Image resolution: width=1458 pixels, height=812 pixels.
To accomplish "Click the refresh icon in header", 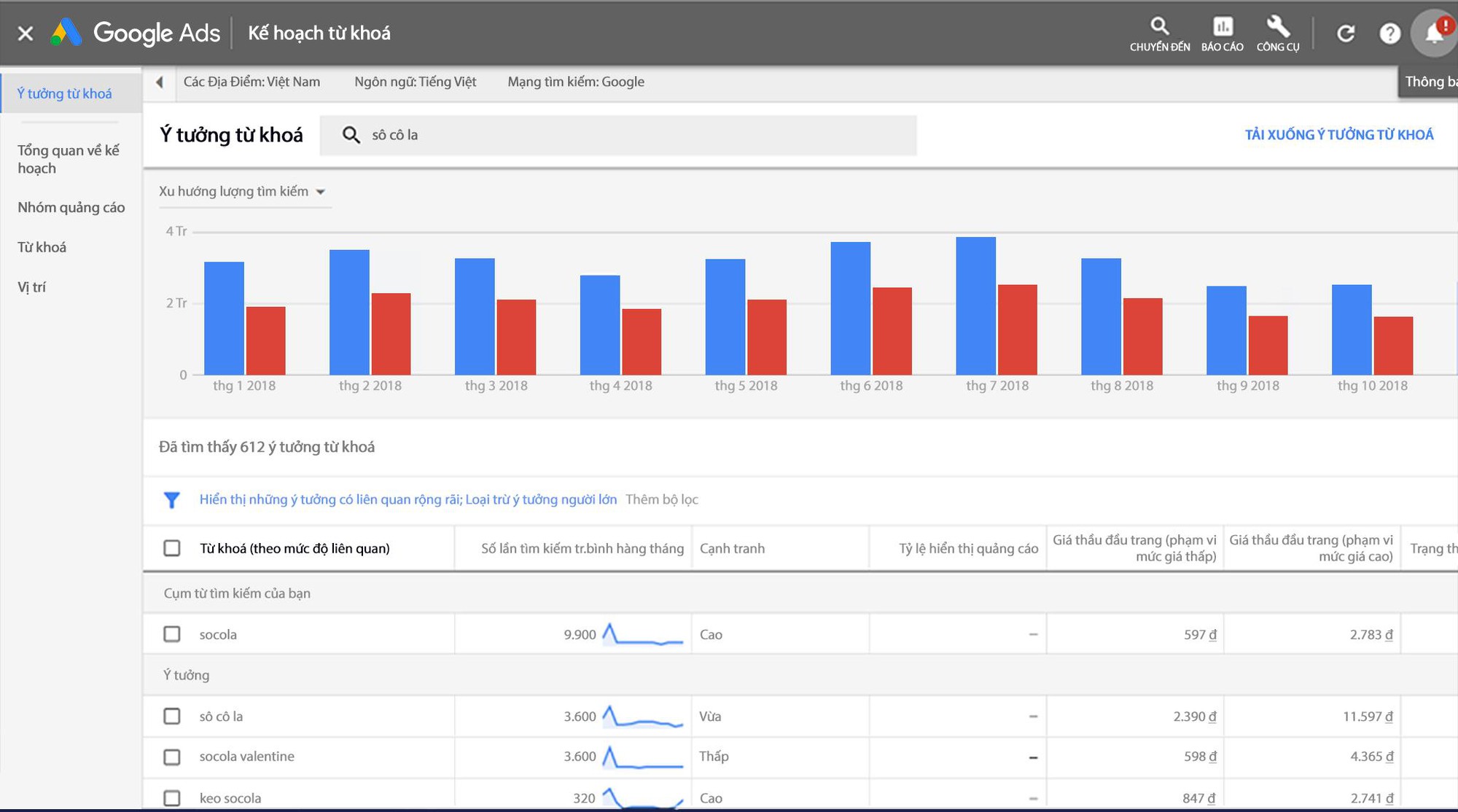I will (x=1346, y=34).
